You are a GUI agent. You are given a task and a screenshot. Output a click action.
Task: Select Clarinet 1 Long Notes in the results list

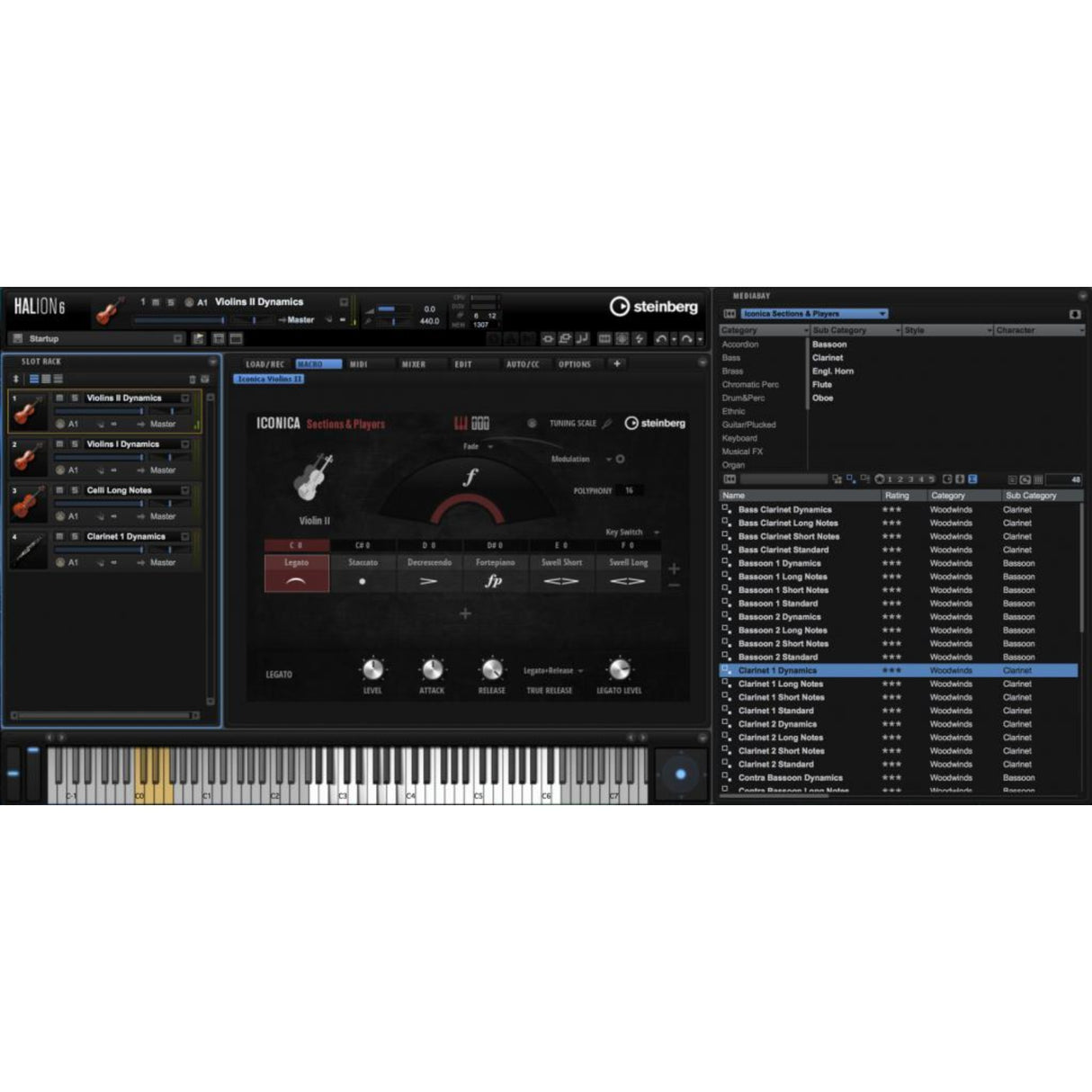tap(781, 684)
